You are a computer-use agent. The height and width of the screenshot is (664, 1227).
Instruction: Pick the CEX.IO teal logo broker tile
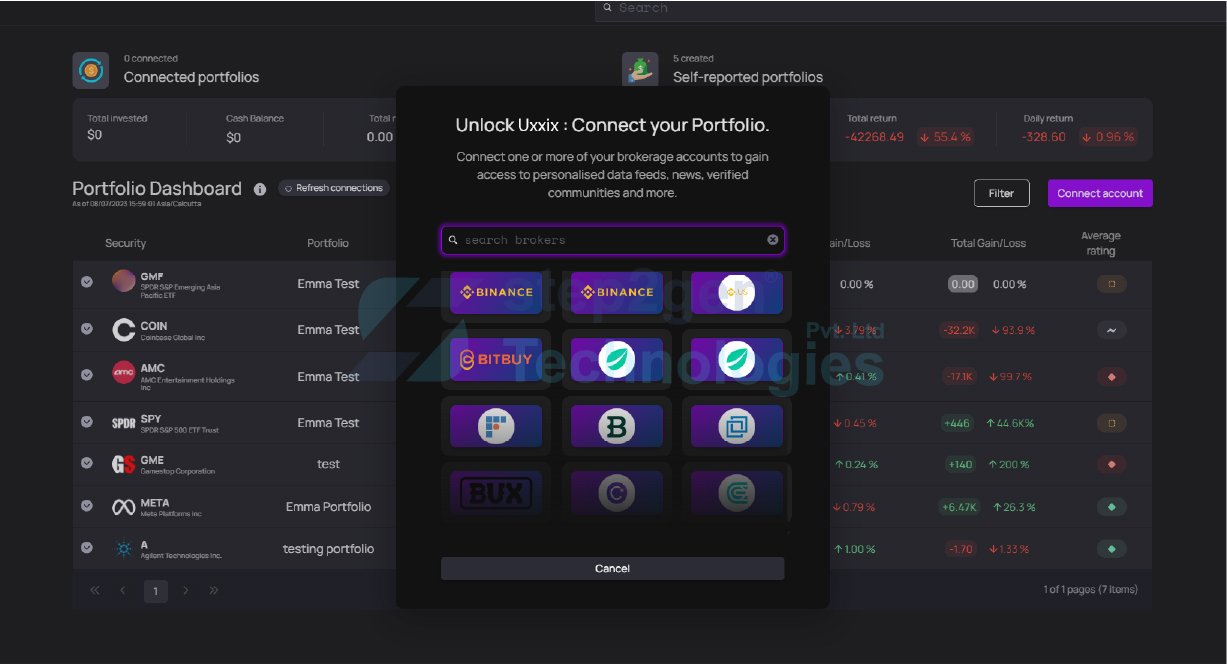pyautogui.click(x=737, y=493)
